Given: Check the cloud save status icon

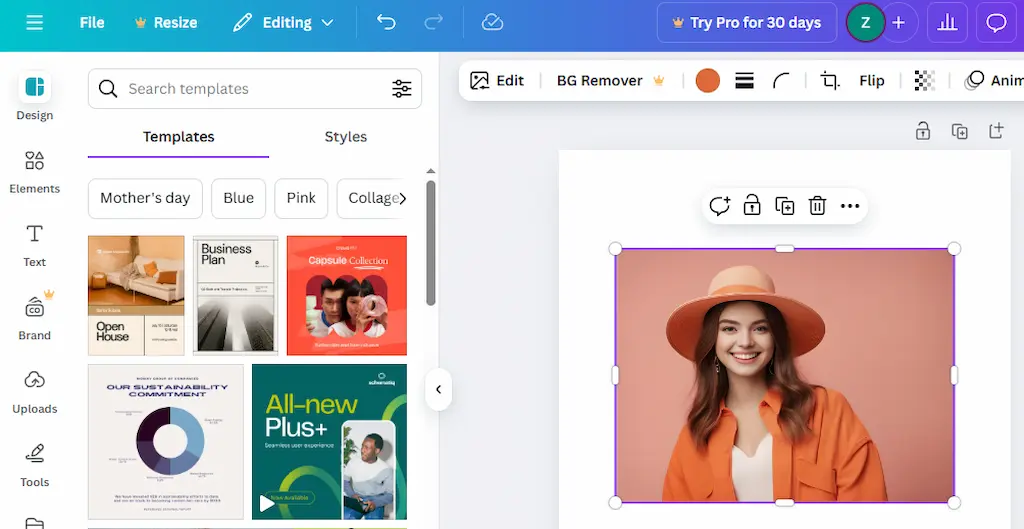Looking at the screenshot, I should click(492, 23).
